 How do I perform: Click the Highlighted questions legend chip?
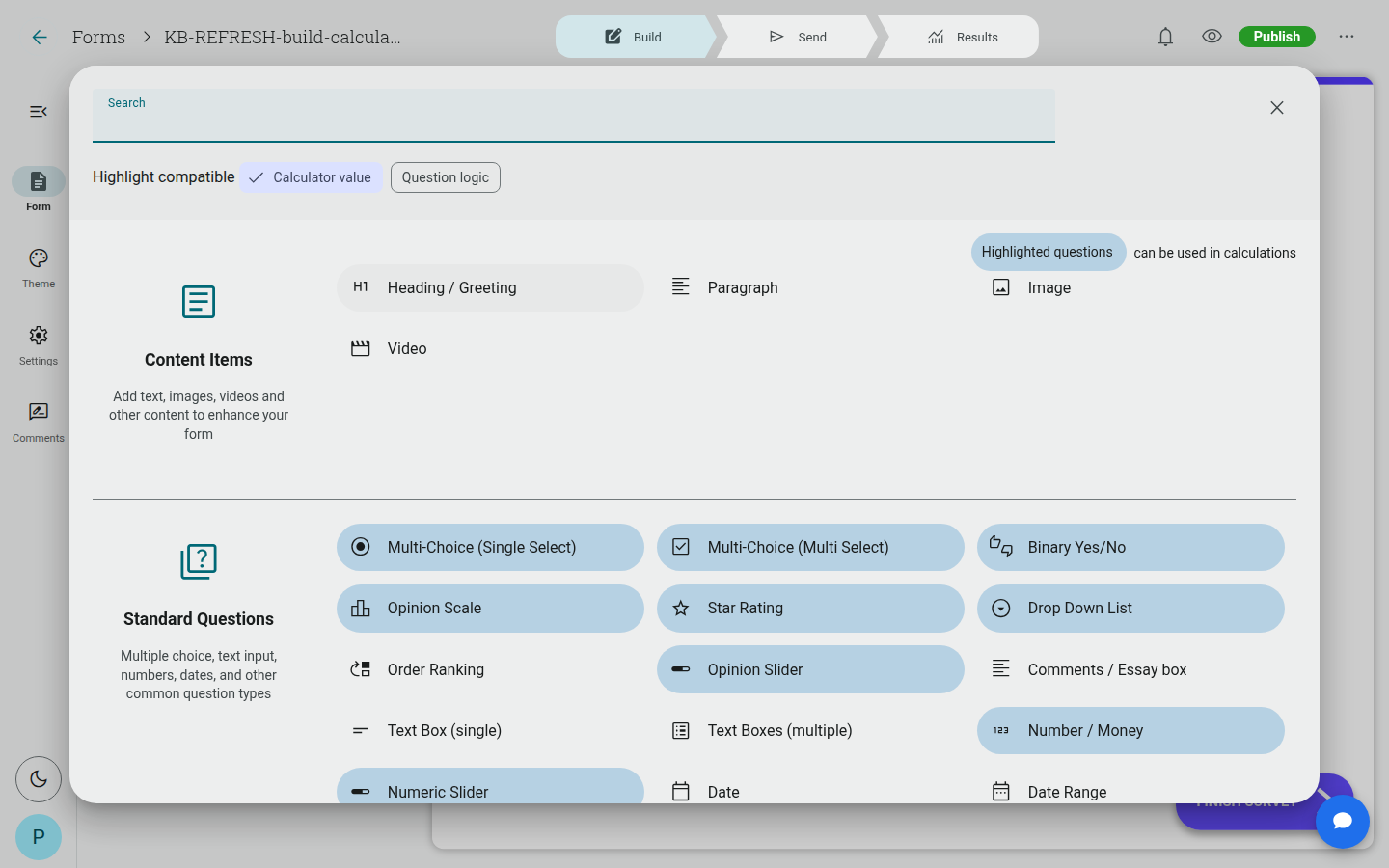point(1048,252)
